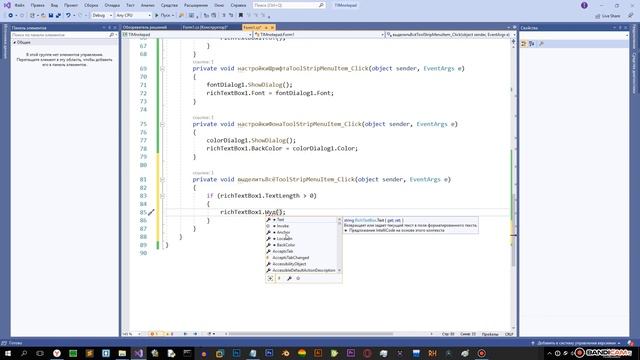Open the Any CPU platform dropdown

[x=133, y=16]
